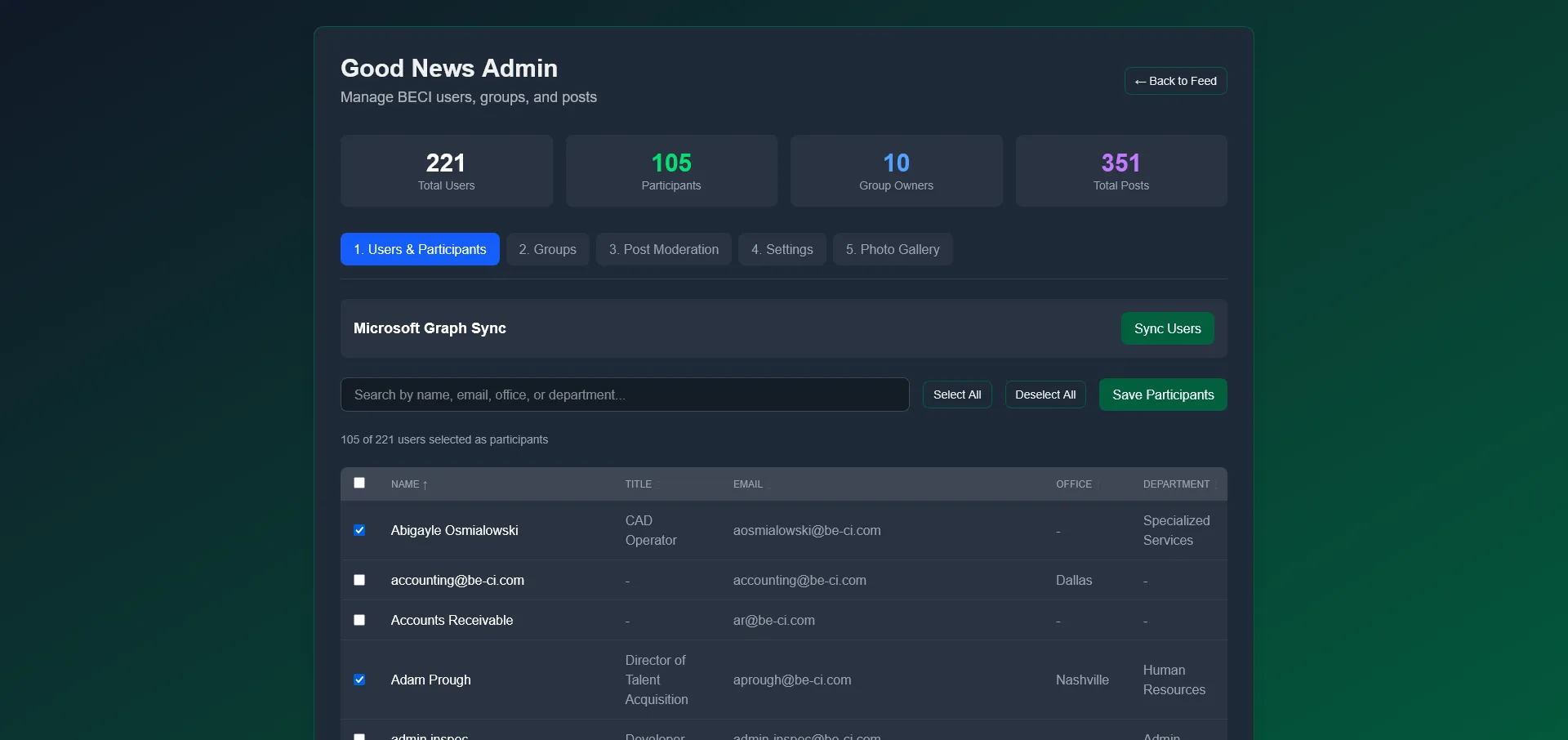
Task: Click the Dallas office cell
Action: [1074, 580]
